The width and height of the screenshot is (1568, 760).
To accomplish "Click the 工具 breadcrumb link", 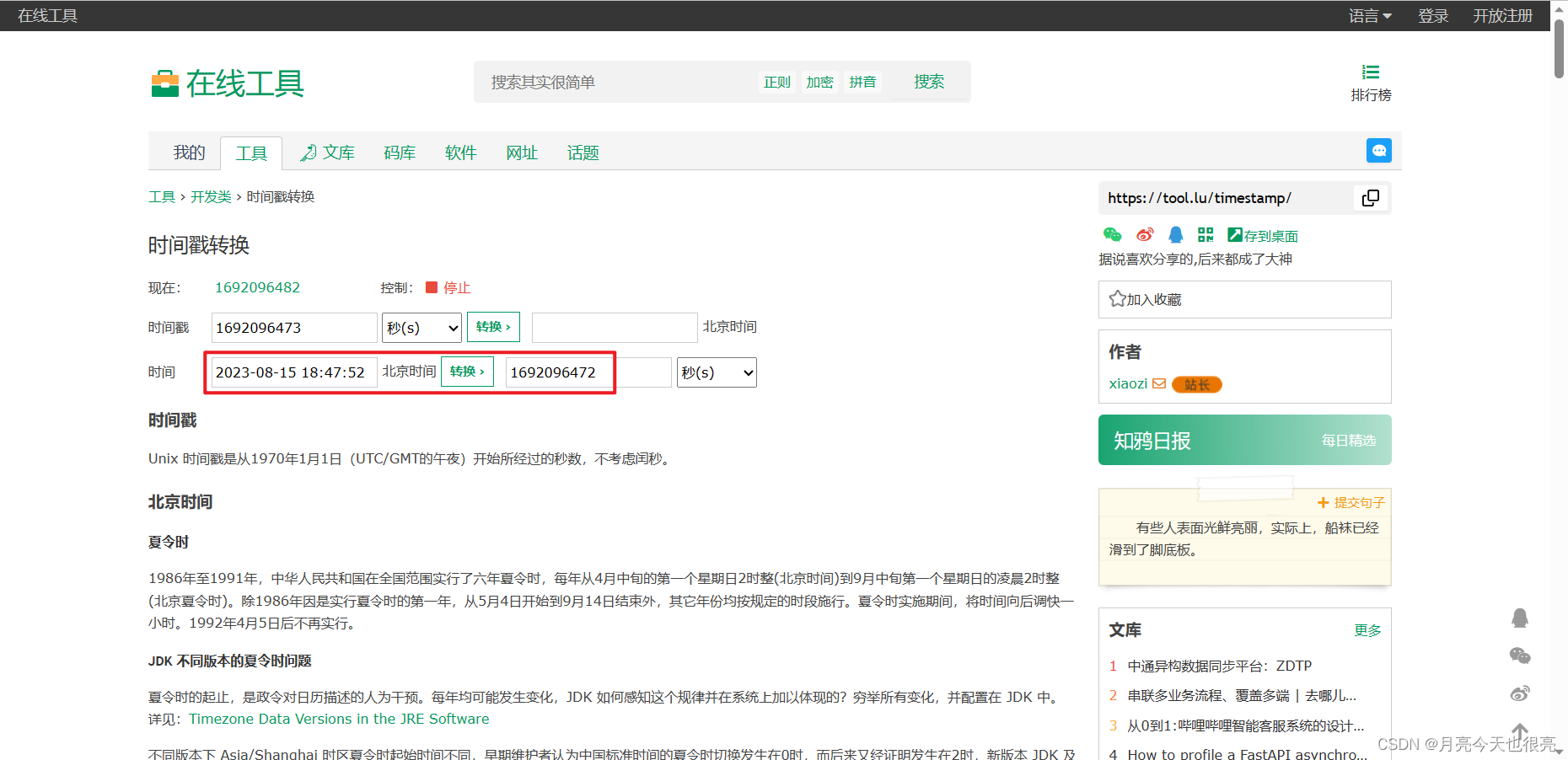I will click(x=161, y=197).
